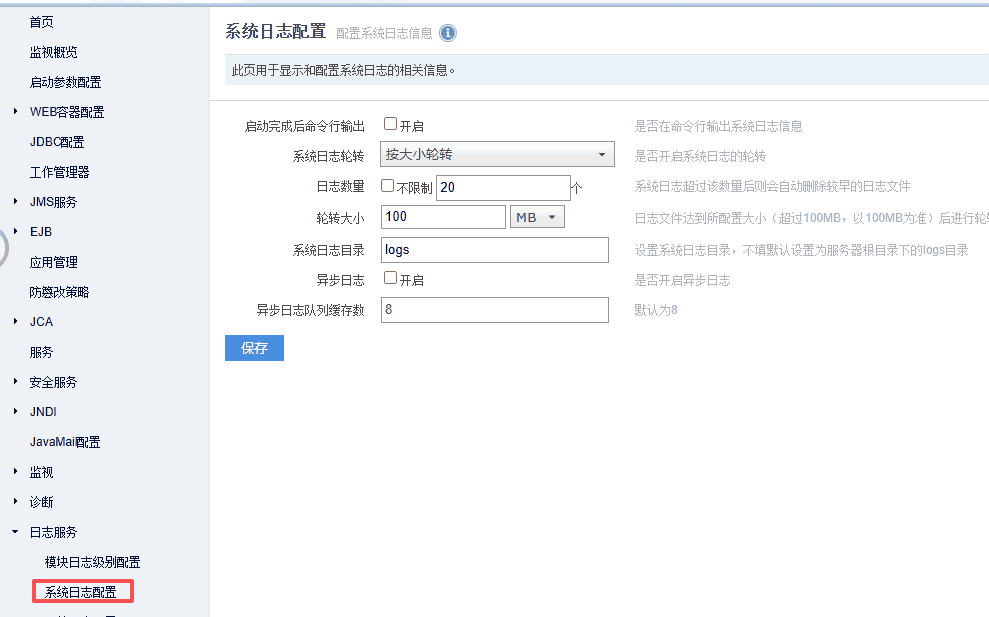This screenshot has width=989, height=617.
Task: Open the system log rotation dropdown
Action: pos(497,155)
